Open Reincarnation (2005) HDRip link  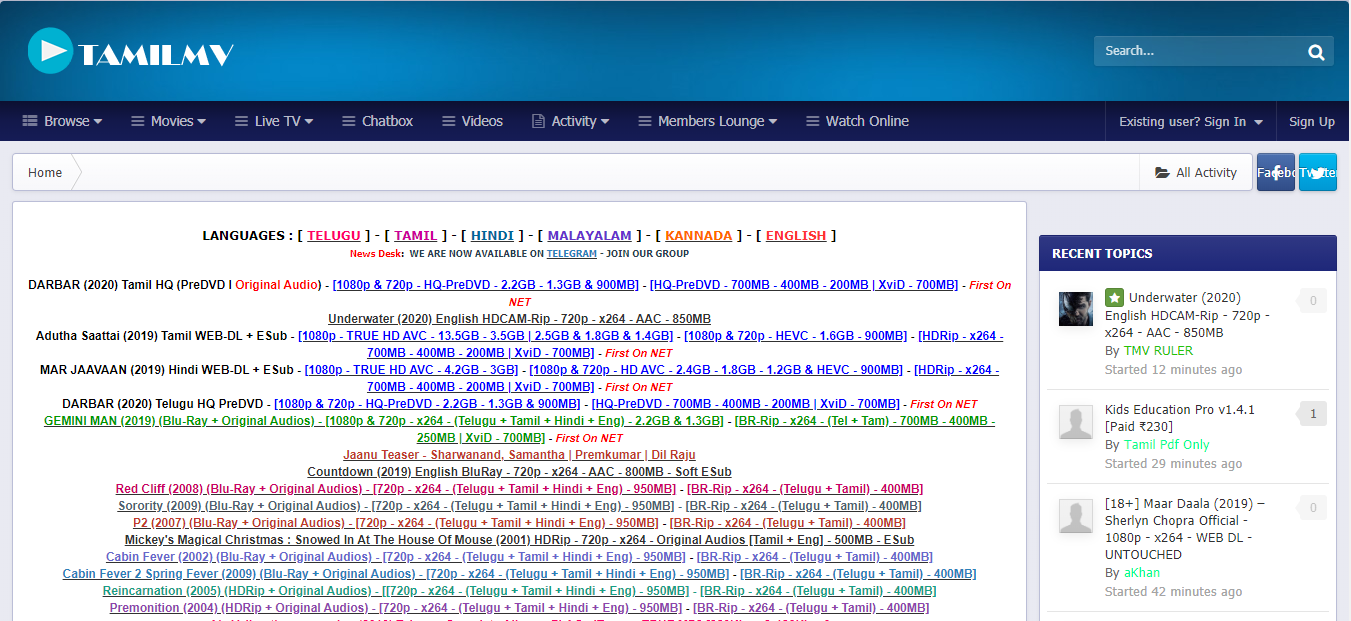click(x=396, y=591)
